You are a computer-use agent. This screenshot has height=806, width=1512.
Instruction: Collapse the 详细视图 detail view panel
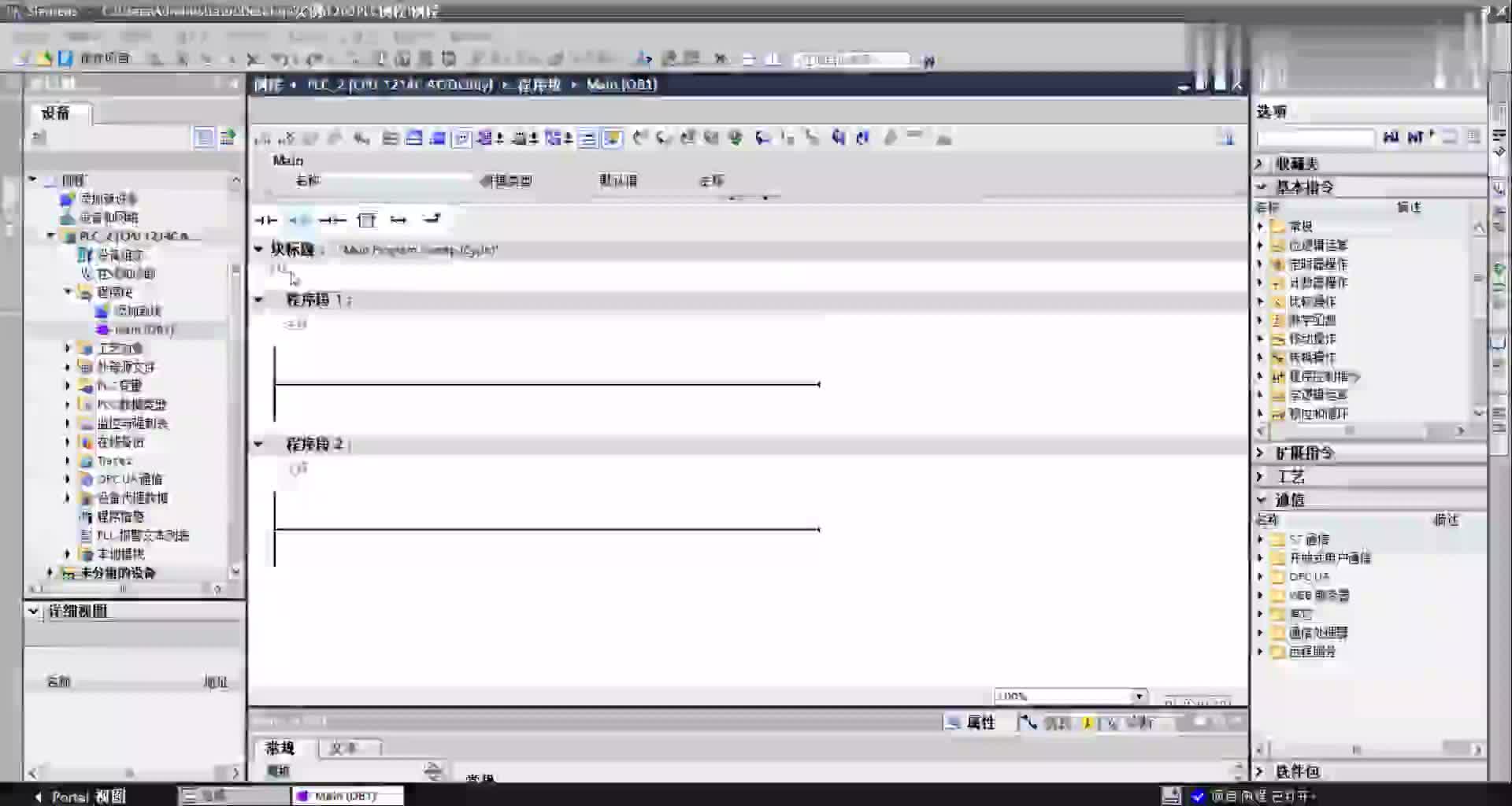[x=33, y=611]
